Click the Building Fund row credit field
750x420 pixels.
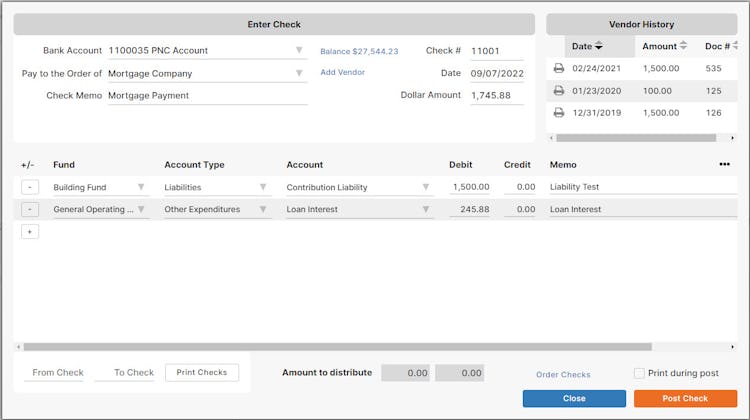pos(519,187)
